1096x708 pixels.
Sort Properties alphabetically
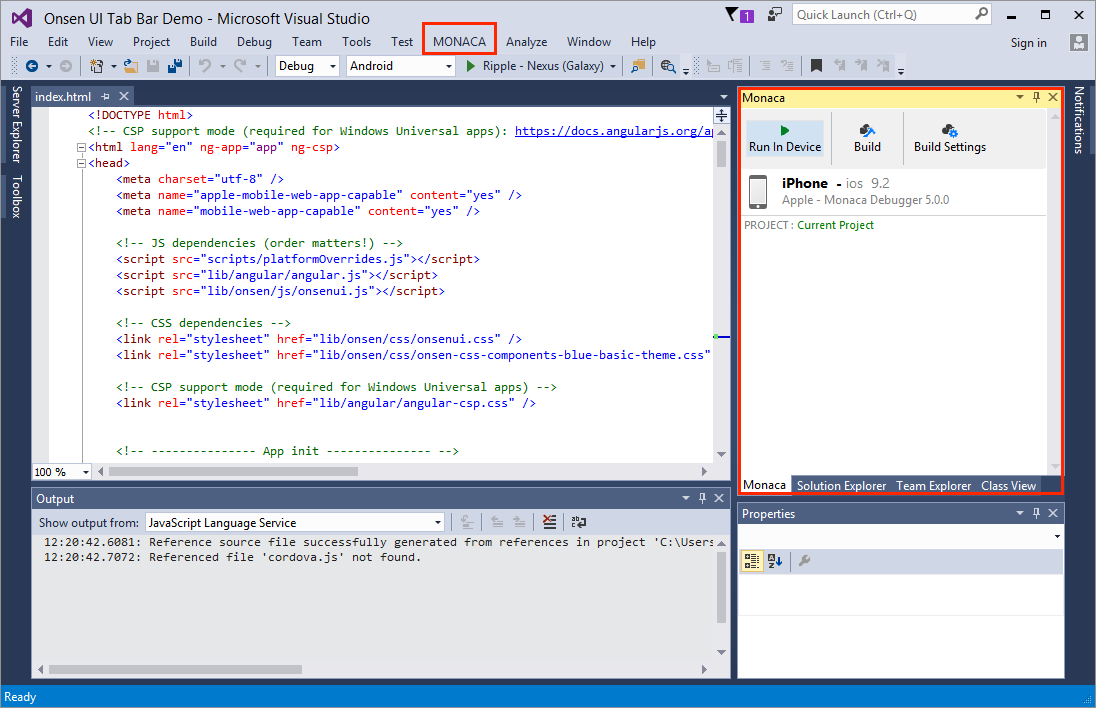click(774, 561)
